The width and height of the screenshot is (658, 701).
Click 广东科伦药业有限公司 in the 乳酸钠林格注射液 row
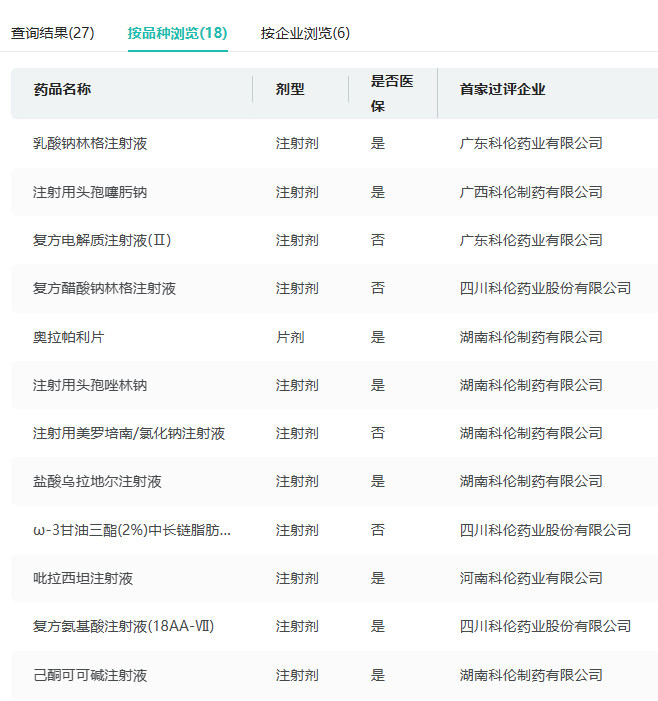click(x=531, y=144)
